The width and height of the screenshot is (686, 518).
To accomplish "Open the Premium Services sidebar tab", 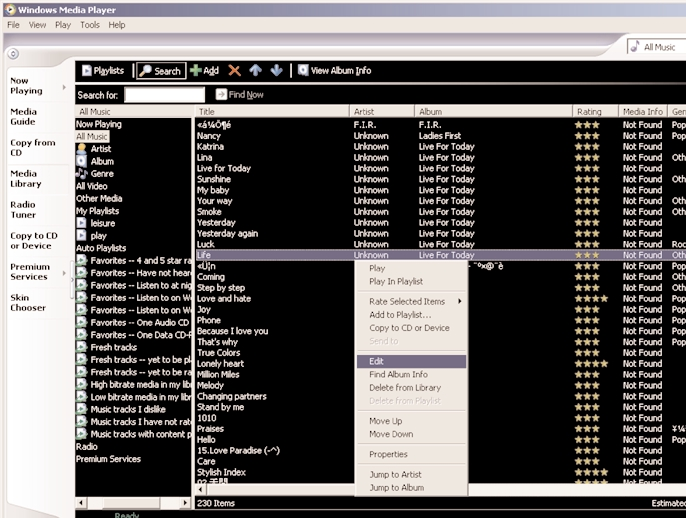I will coord(30,272).
